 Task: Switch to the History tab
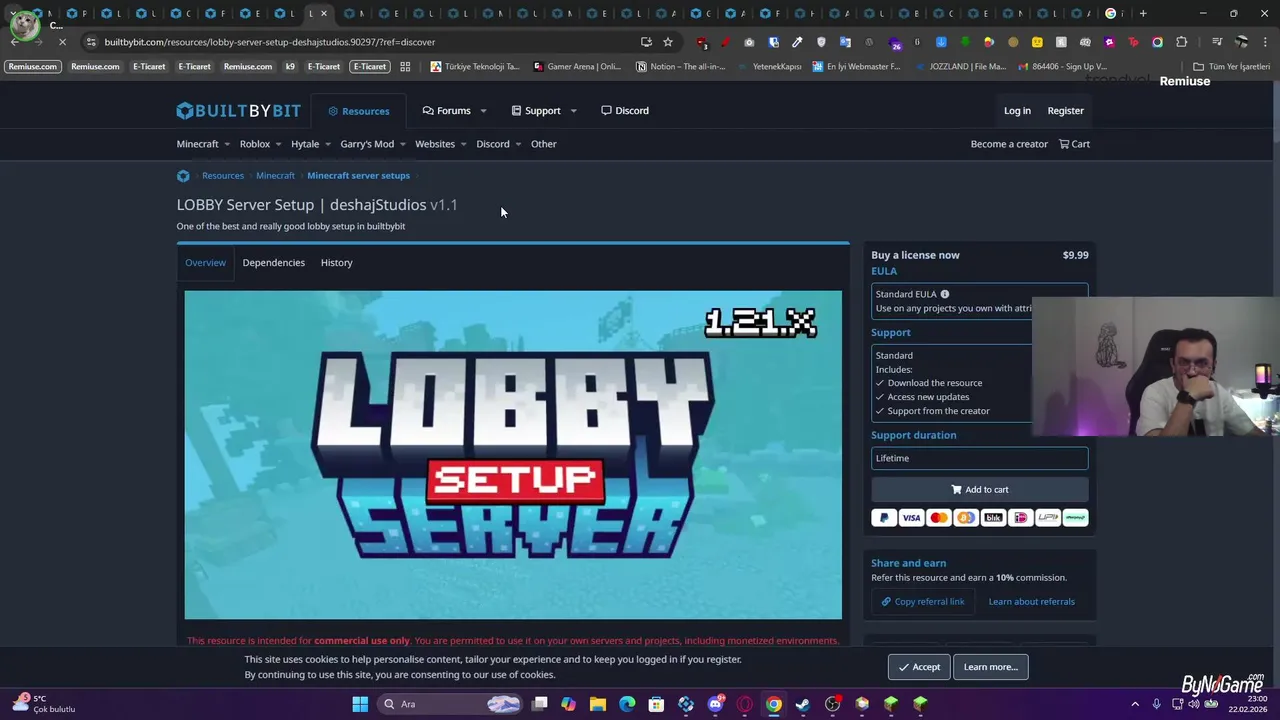tap(336, 263)
